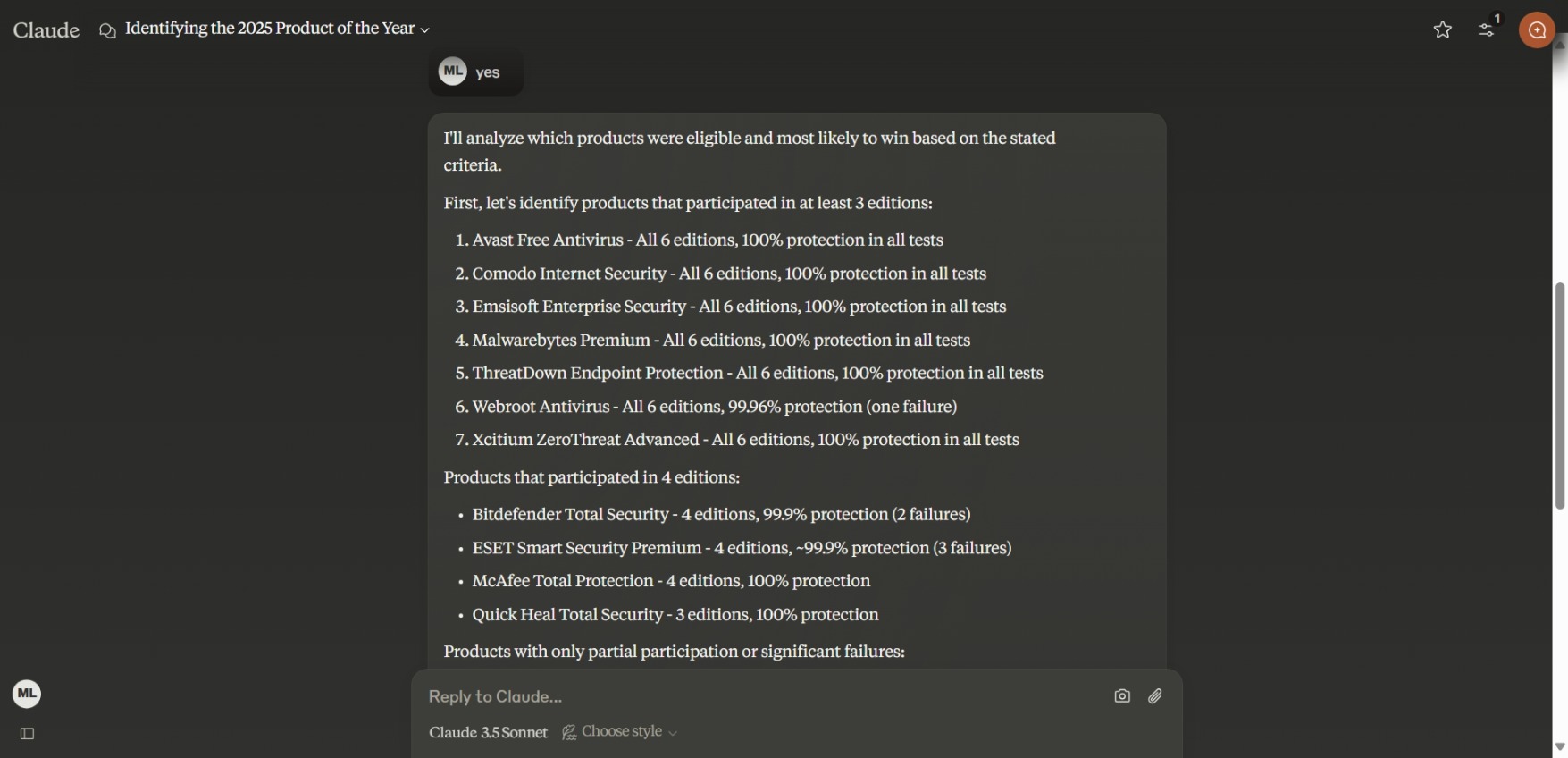Image resolution: width=1568 pixels, height=758 pixels.
Task: Click the scrollbar down arrow
Action: 1560,747
